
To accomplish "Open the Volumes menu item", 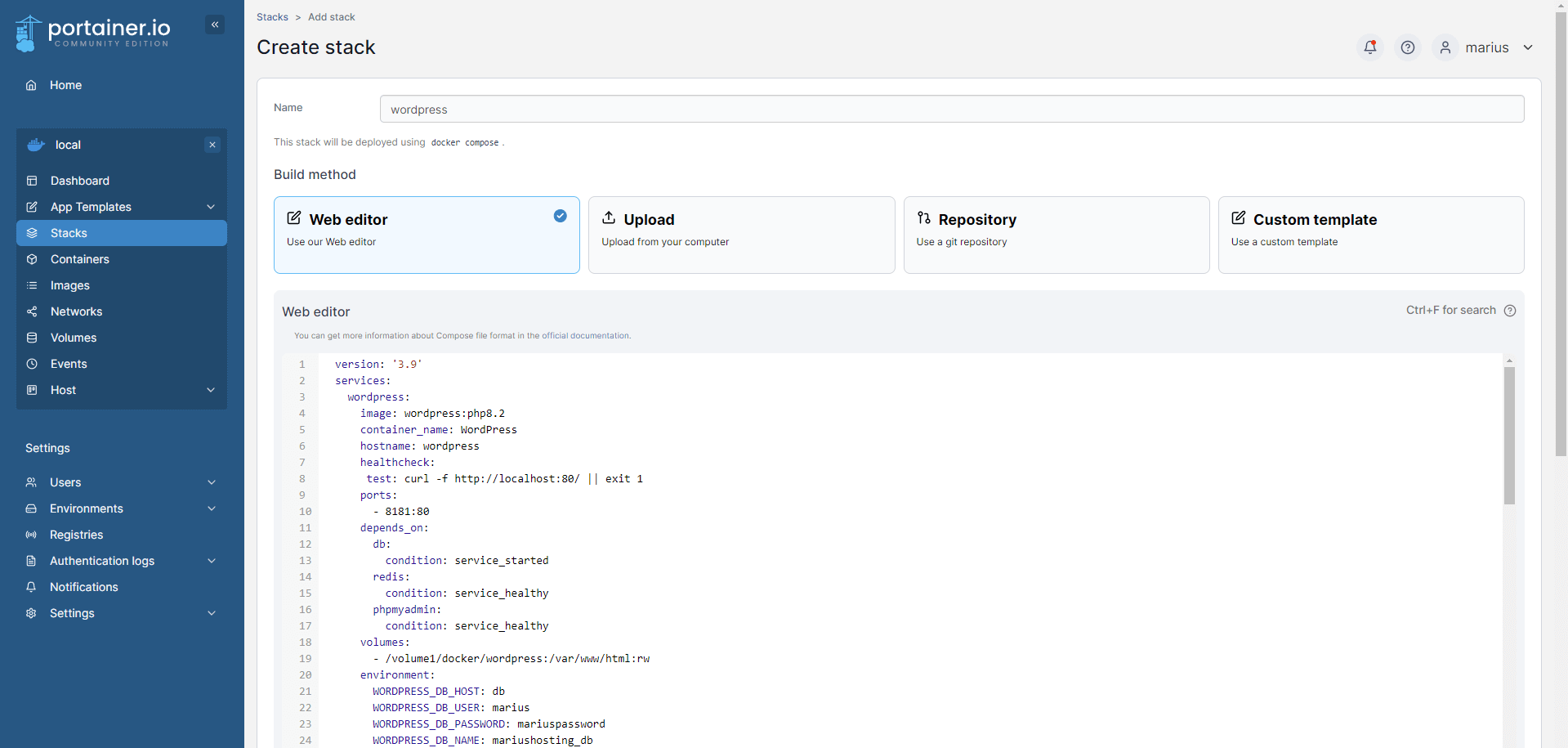I will [122, 338].
